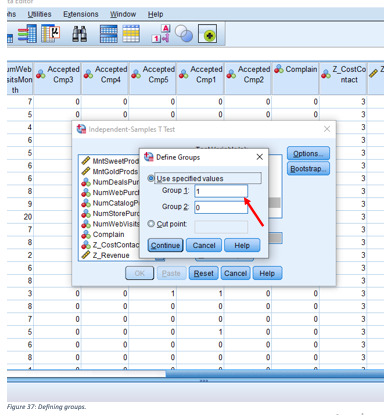
Task: Click the Bootstrap button
Action: click(308, 169)
